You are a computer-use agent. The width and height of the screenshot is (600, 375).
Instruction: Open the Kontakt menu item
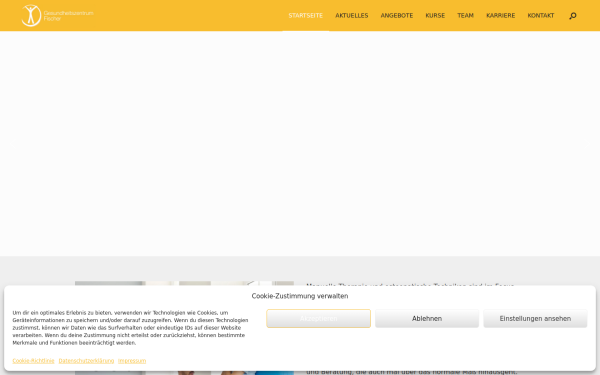541,16
